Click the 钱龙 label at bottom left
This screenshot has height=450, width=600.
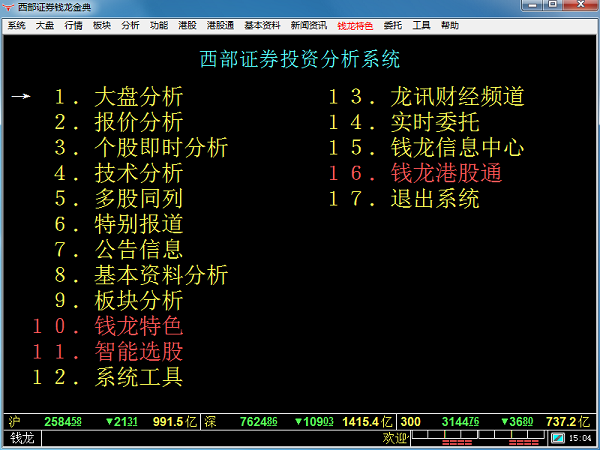(22, 438)
